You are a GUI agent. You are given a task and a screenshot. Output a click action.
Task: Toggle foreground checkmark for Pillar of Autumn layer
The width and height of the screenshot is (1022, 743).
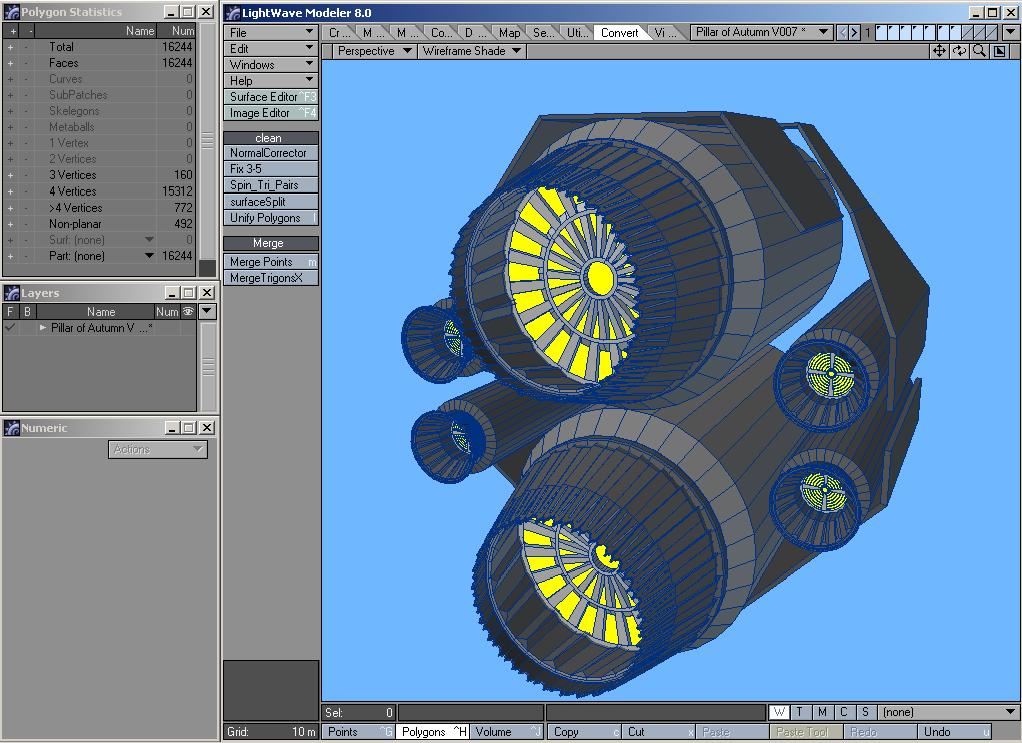coord(10,328)
